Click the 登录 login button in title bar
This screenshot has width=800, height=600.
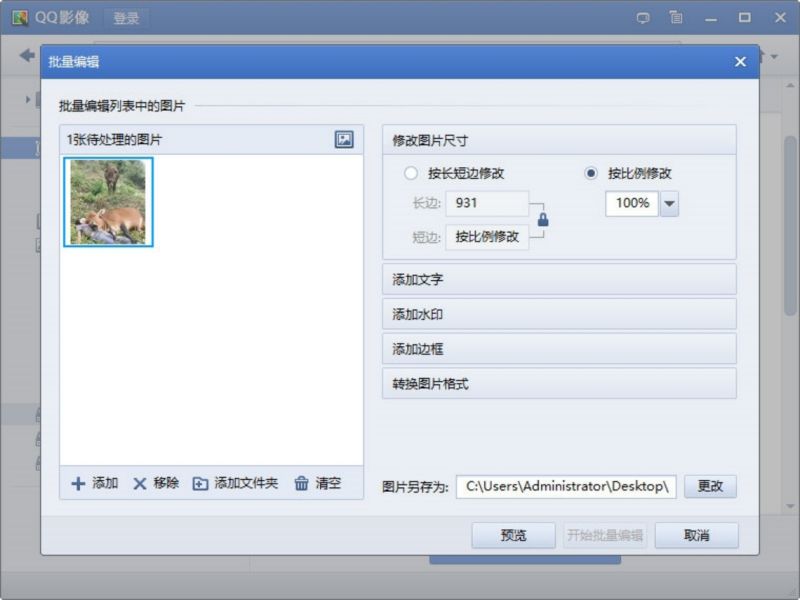[126, 18]
